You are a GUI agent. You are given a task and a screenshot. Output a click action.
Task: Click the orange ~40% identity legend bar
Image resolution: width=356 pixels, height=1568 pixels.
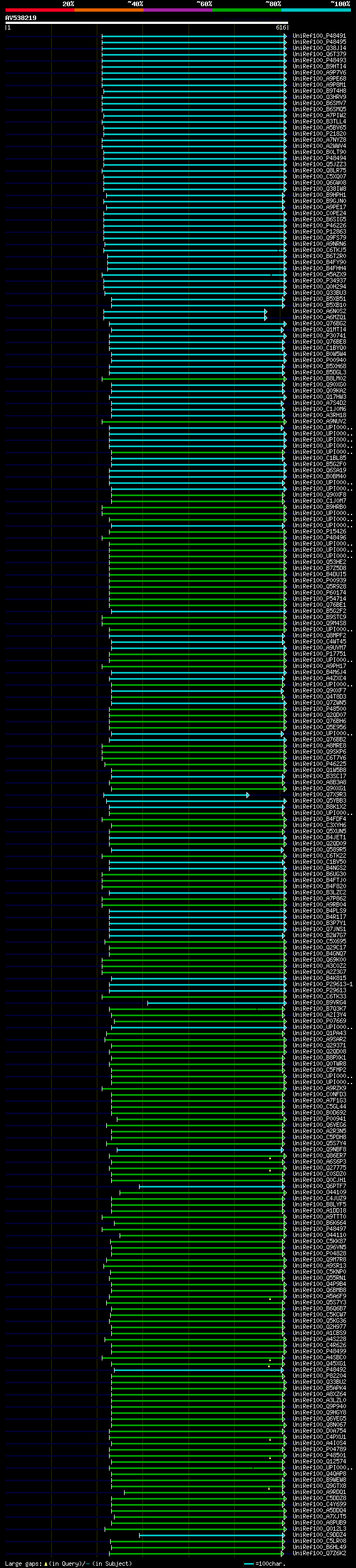(x=109, y=10)
